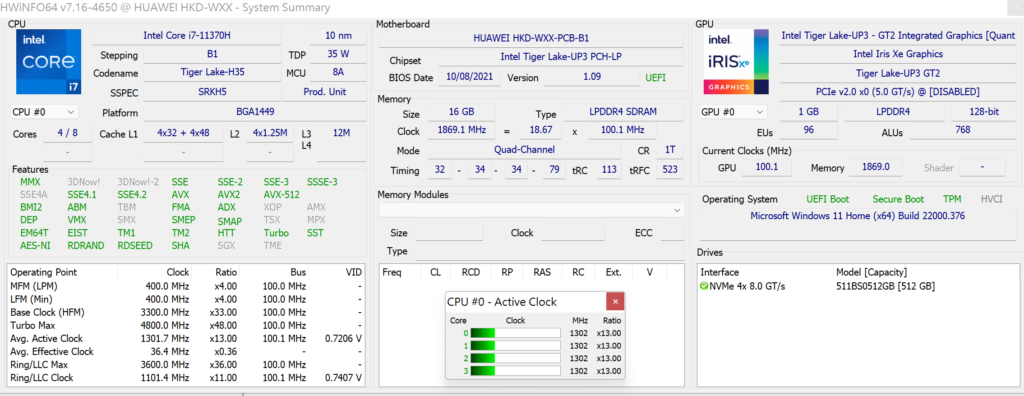The image size is (1024, 396).
Task: Click the UEFI label
Action: coord(655,78)
